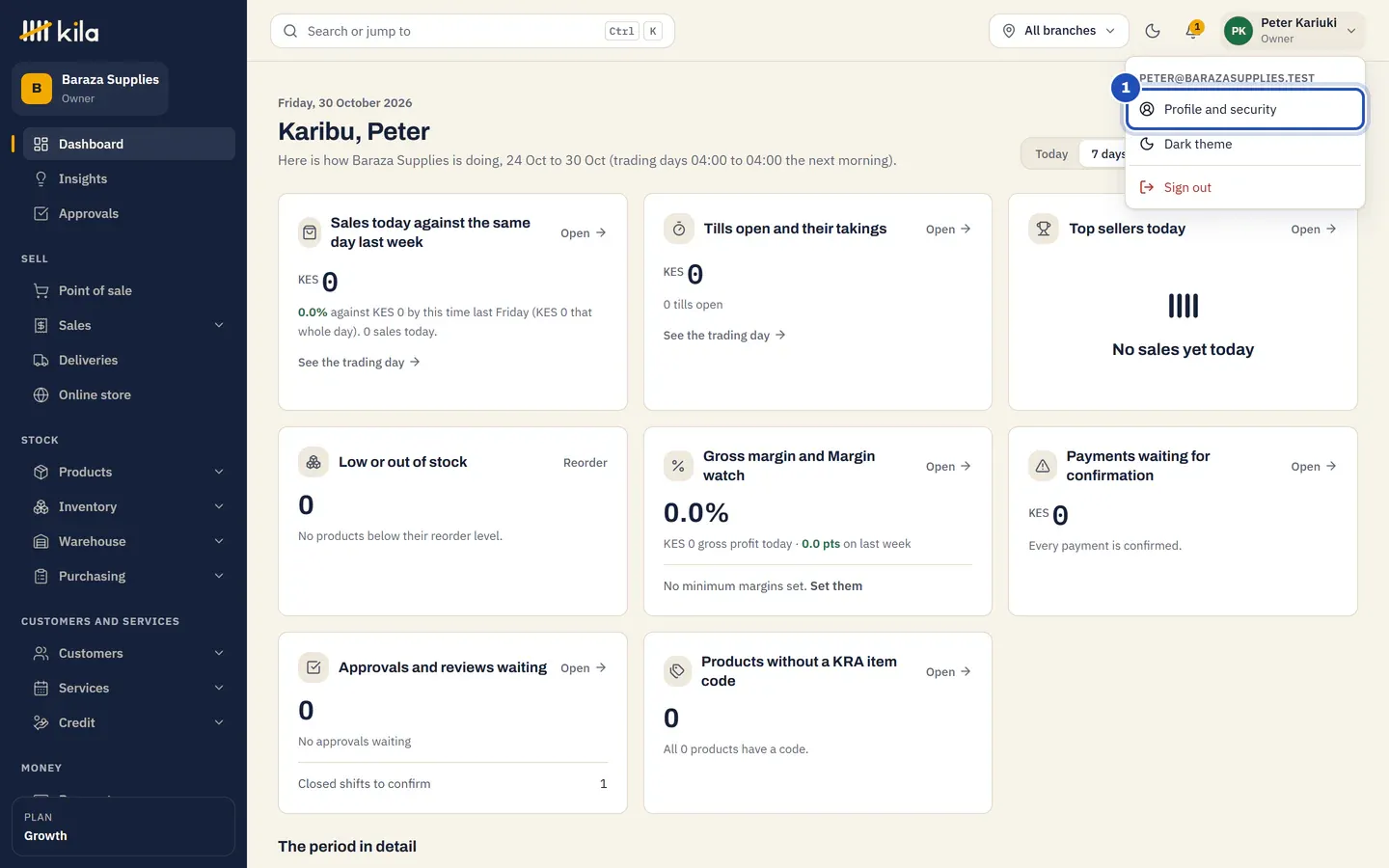The height and width of the screenshot is (868, 1389).
Task: Expand the Sales submenu chevron
Action: pos(219,326)
